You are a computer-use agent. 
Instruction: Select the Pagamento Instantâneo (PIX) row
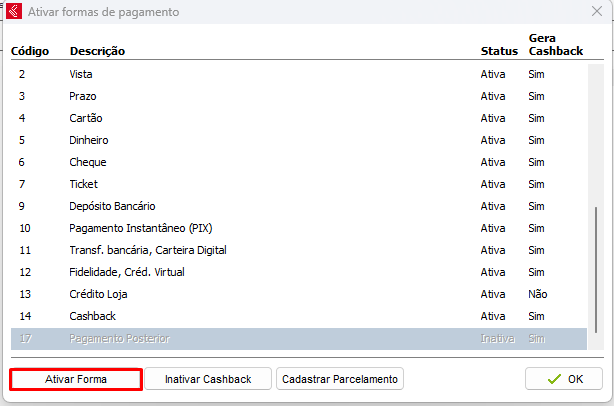point(134,228)
